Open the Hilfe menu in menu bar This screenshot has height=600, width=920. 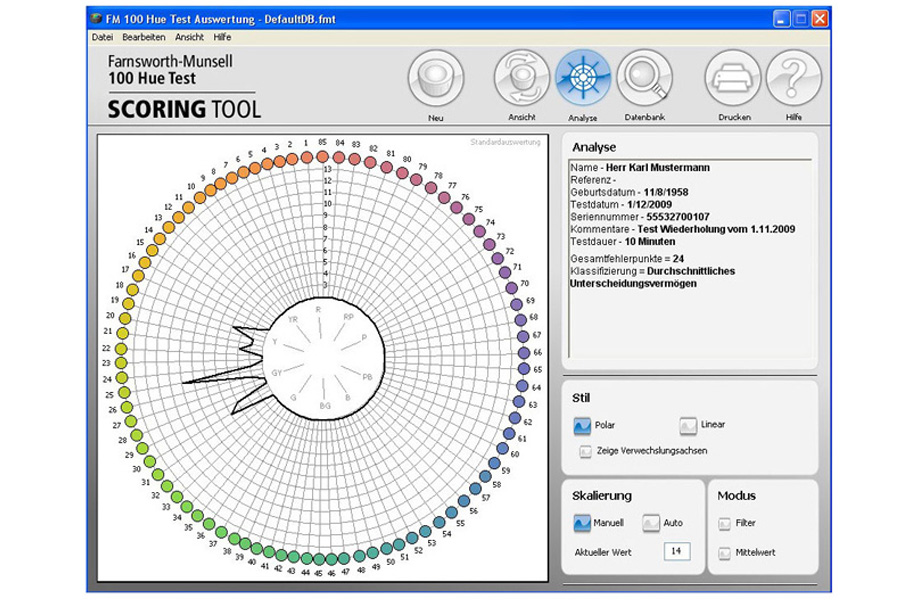pos(222,37)
